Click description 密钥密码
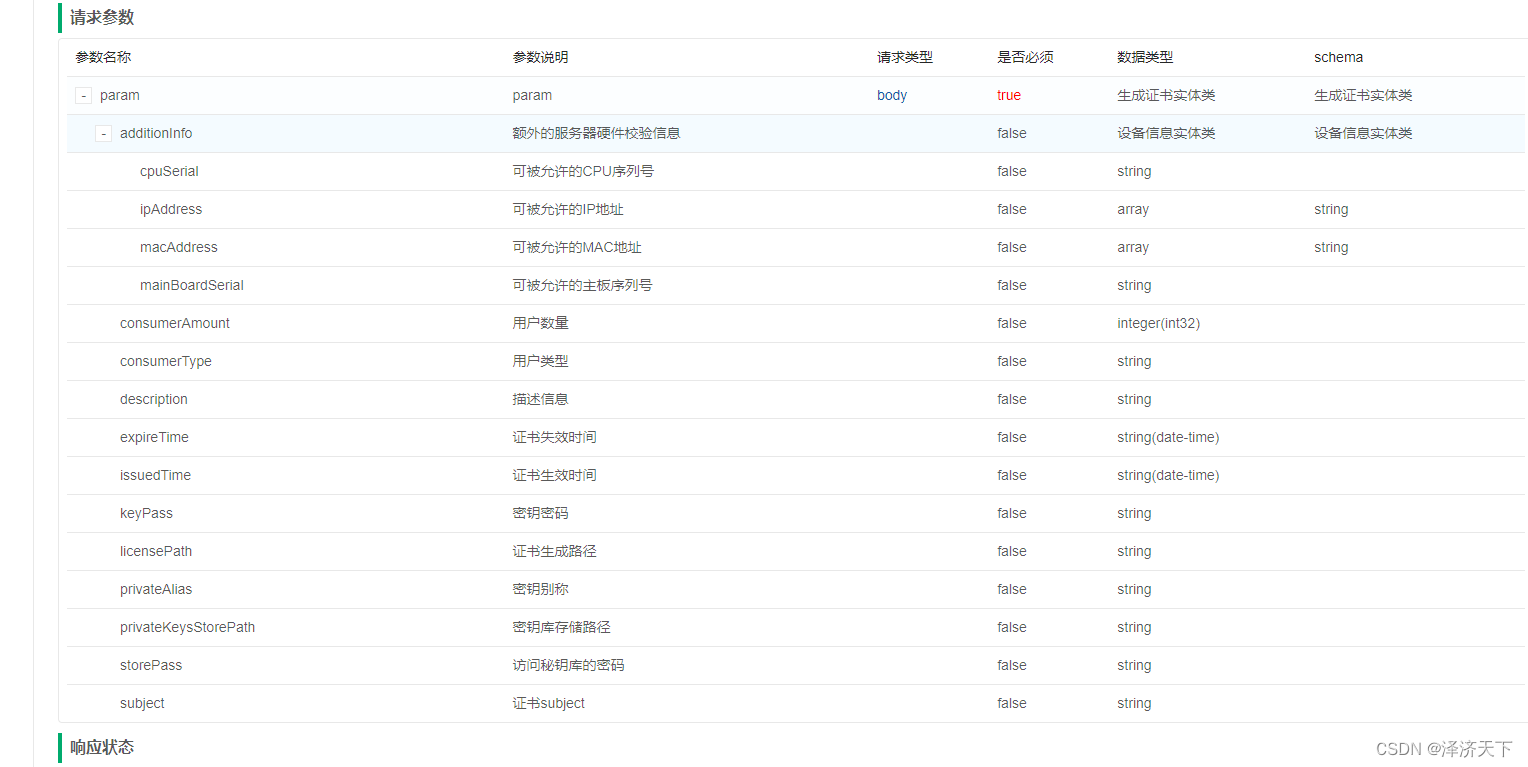Viewport: 1528px width, 767px height. point(541,514)
